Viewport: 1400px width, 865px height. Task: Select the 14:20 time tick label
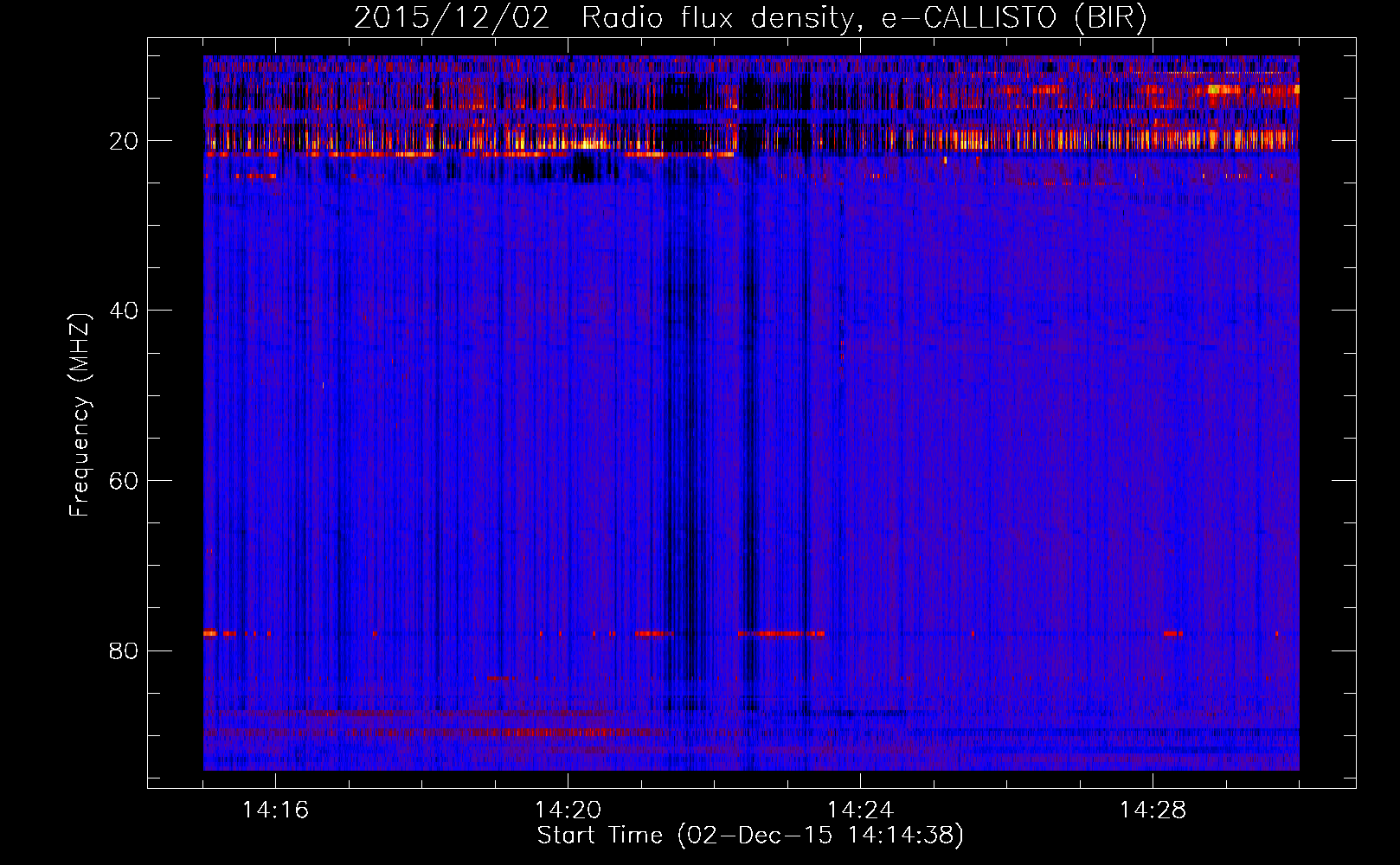point(568,810)
